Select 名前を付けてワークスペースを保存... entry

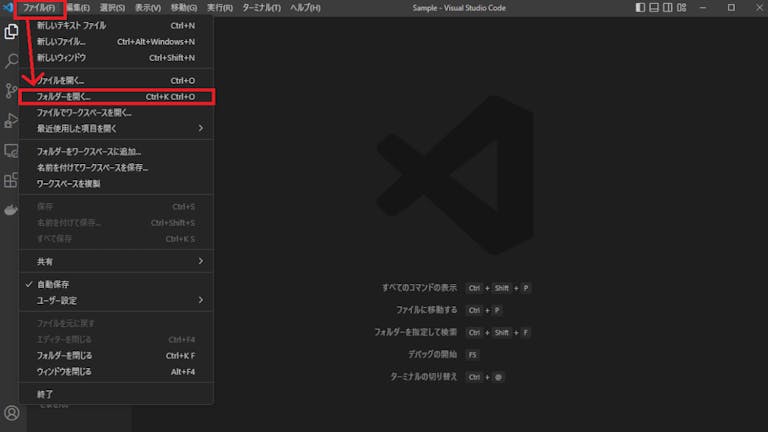tap(116, 168)
